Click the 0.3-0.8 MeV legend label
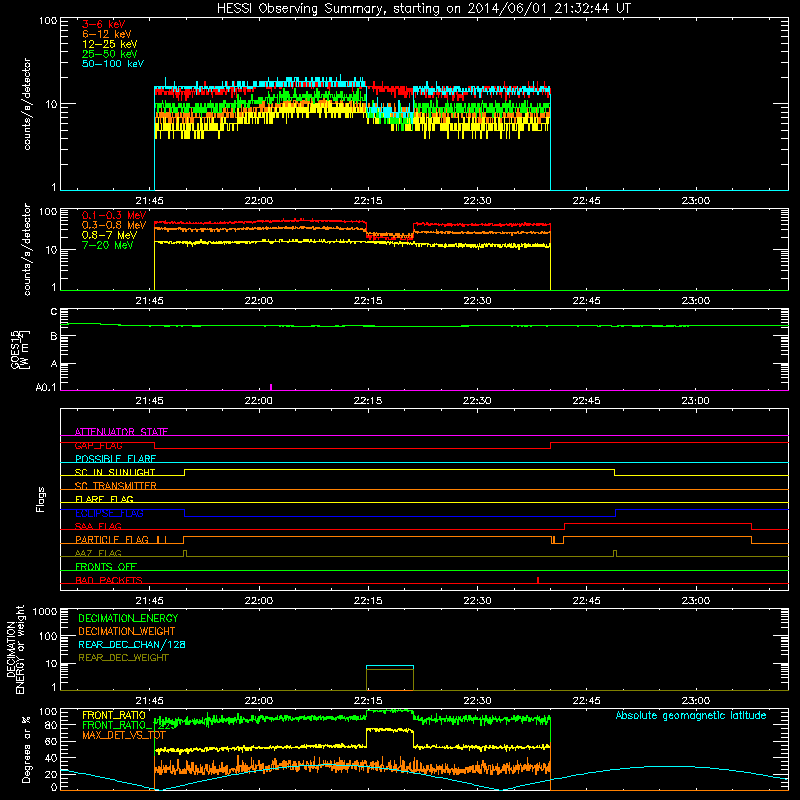800x800 pixels. point(114,225)
